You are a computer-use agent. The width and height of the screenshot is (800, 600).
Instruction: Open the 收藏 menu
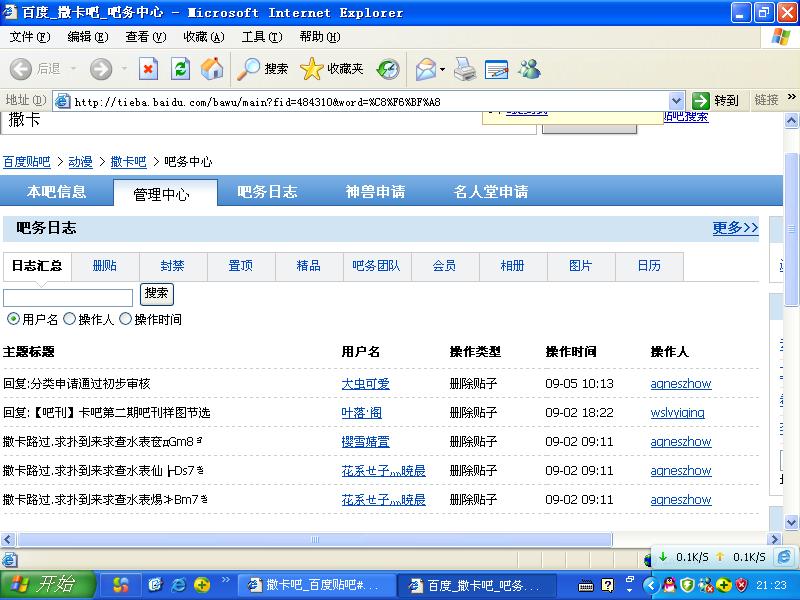coord(204,37)
